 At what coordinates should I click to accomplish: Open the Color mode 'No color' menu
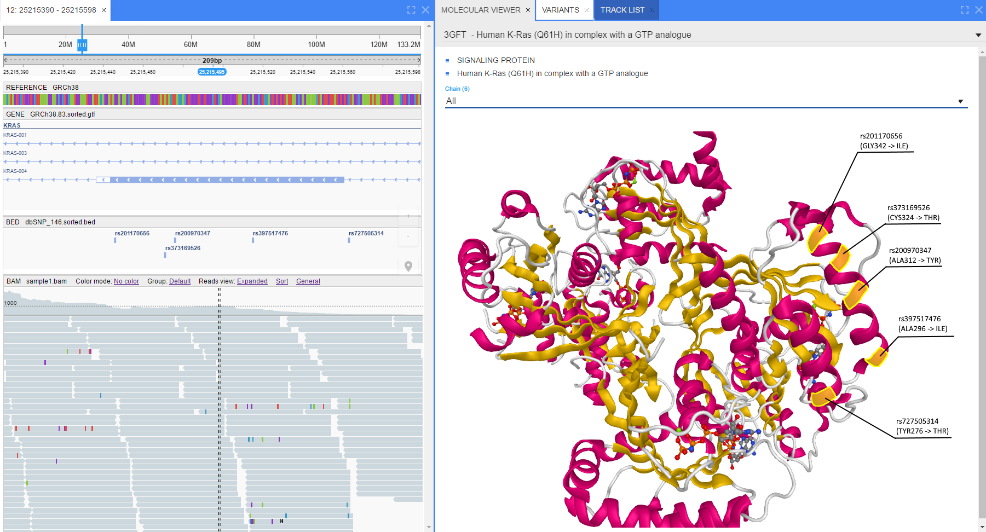click(x=125, y=281)
